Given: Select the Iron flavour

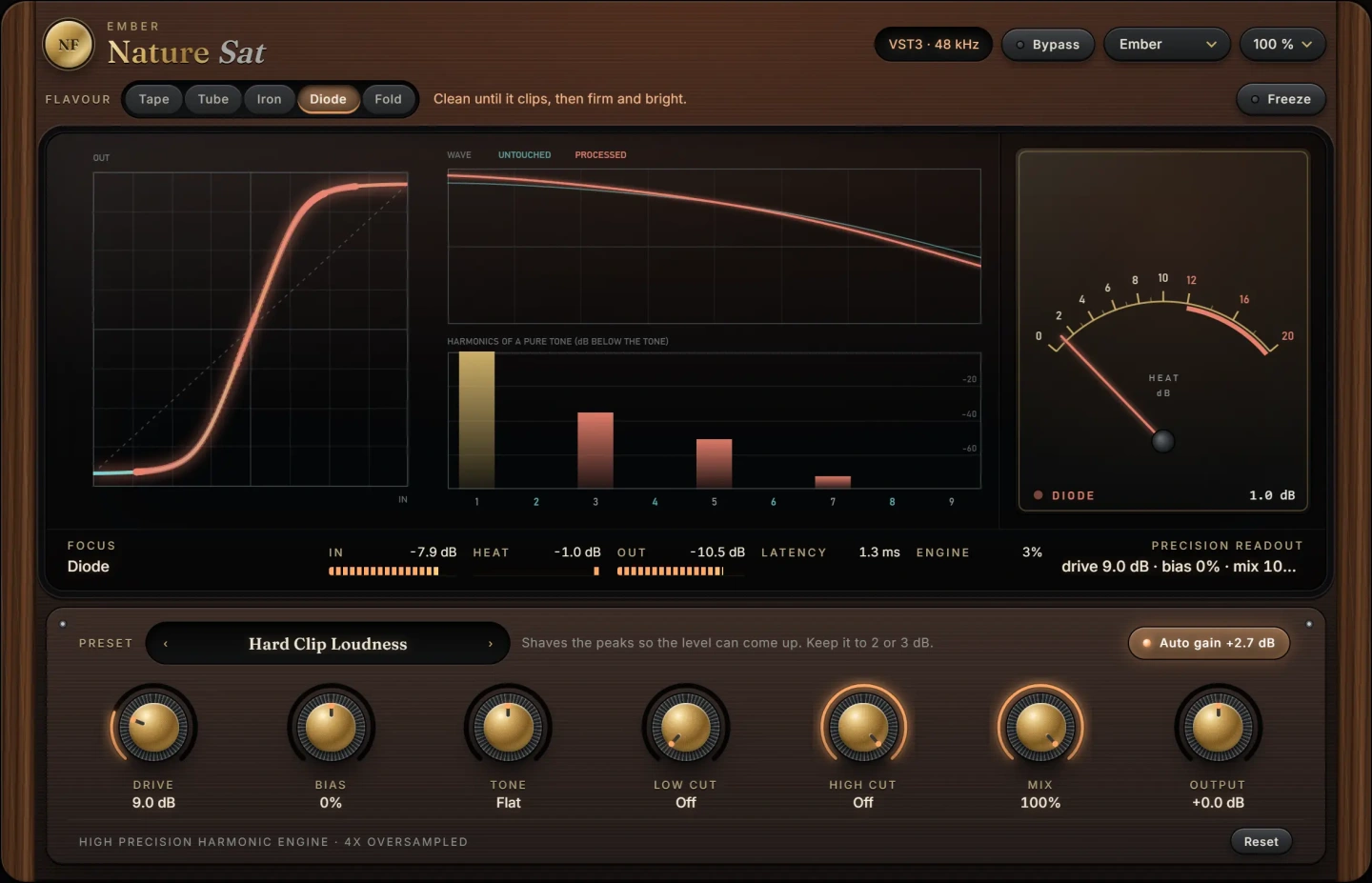Looking at the screenshot, I should click(269, 99).
